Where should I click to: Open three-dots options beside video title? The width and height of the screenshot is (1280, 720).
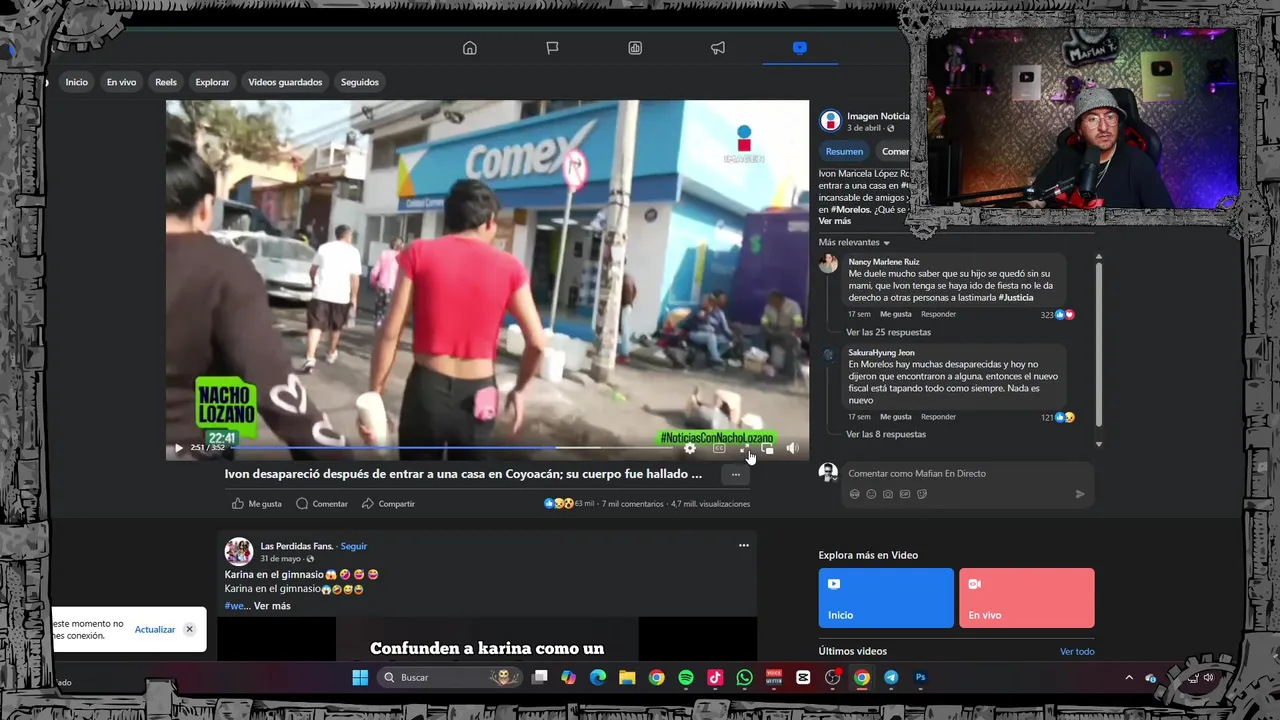pos(735,475)
